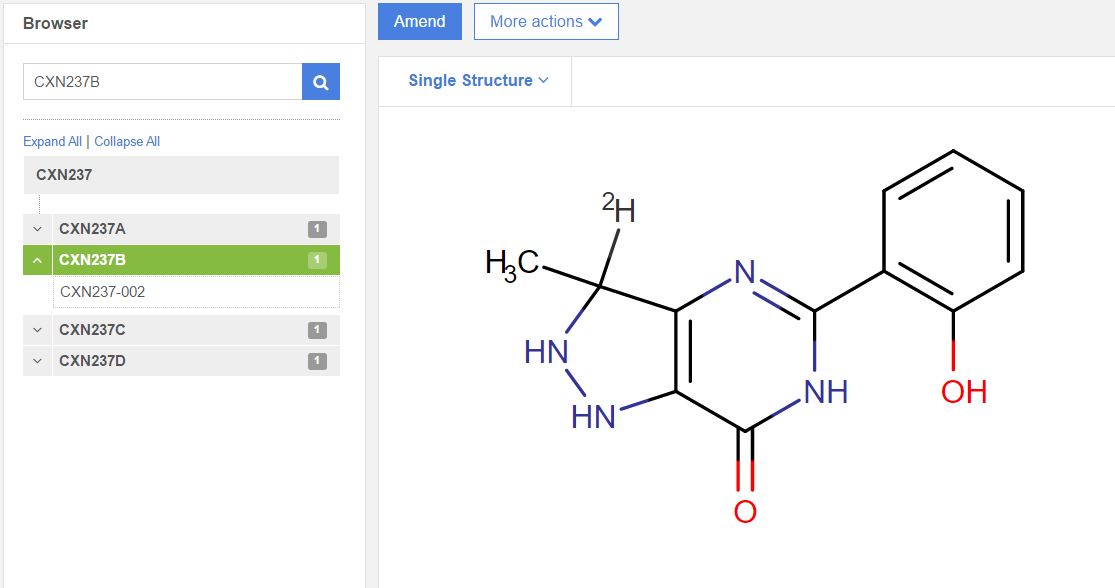Select the CXN237D row label

92,361
